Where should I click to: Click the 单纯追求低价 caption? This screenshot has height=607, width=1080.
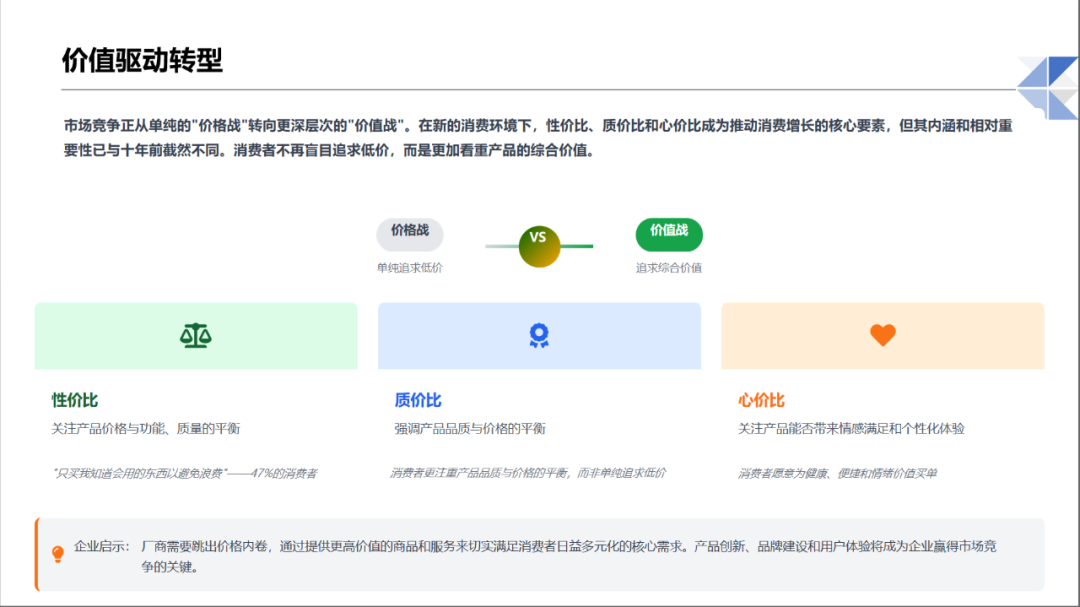click(x=410, y=268)
